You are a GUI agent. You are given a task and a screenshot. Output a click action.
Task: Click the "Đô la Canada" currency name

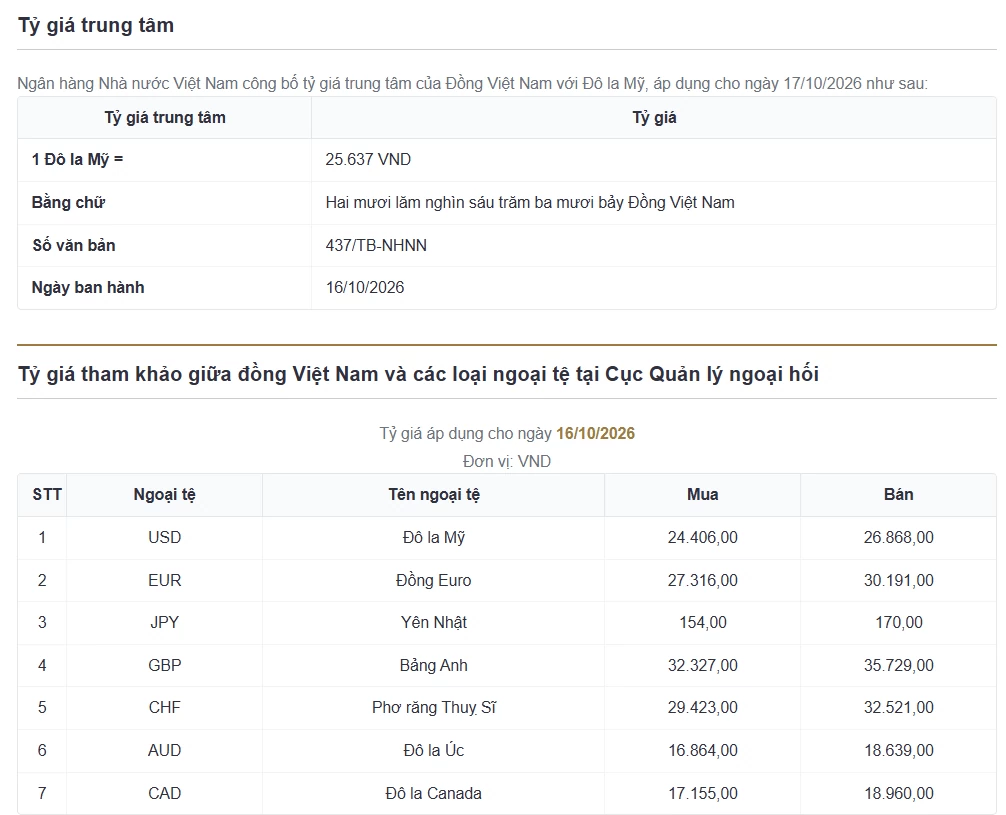[434, 794]
